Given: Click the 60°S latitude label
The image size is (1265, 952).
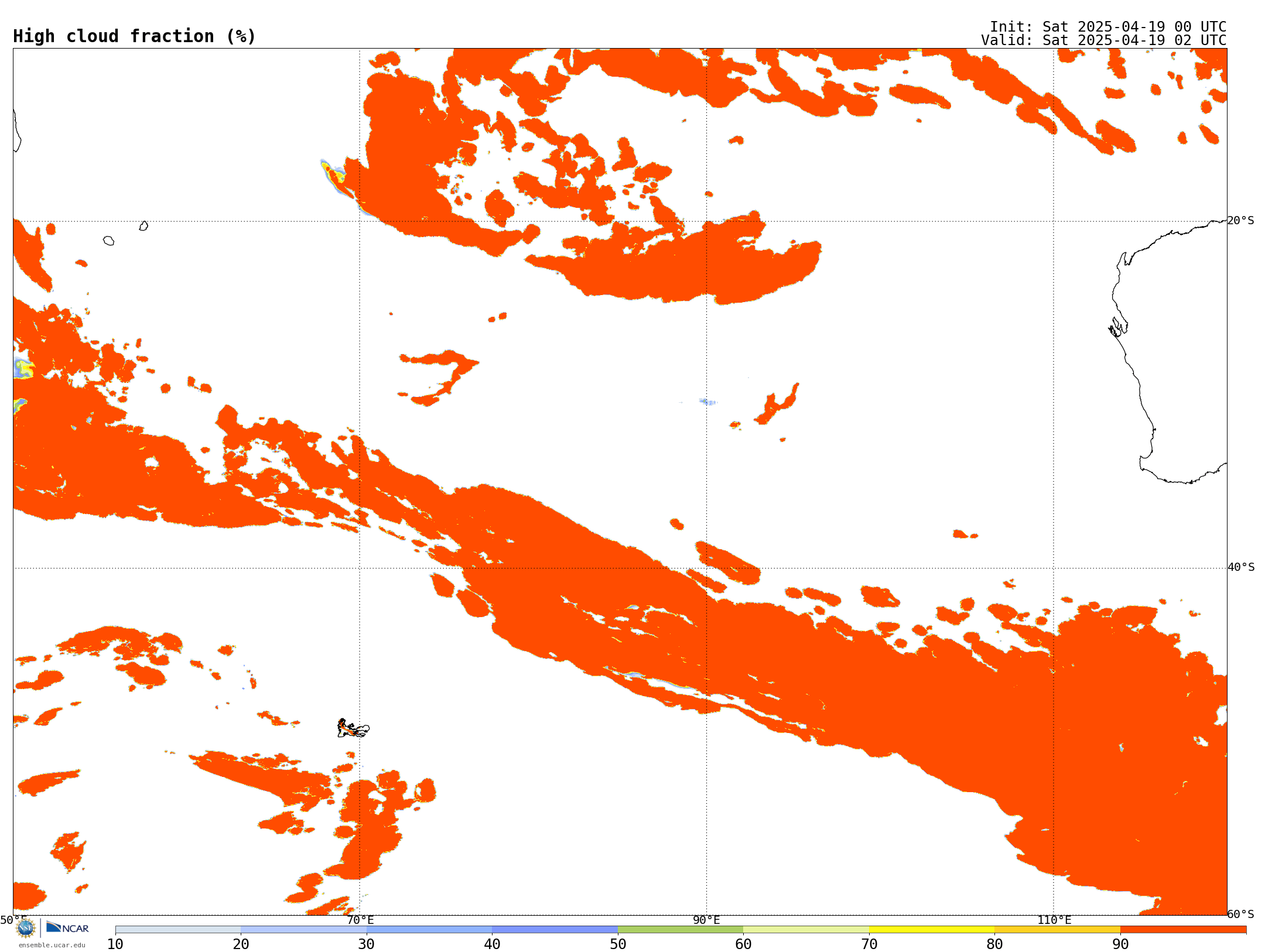Looking at the screenshot, I should click(x=1241, y=914).
